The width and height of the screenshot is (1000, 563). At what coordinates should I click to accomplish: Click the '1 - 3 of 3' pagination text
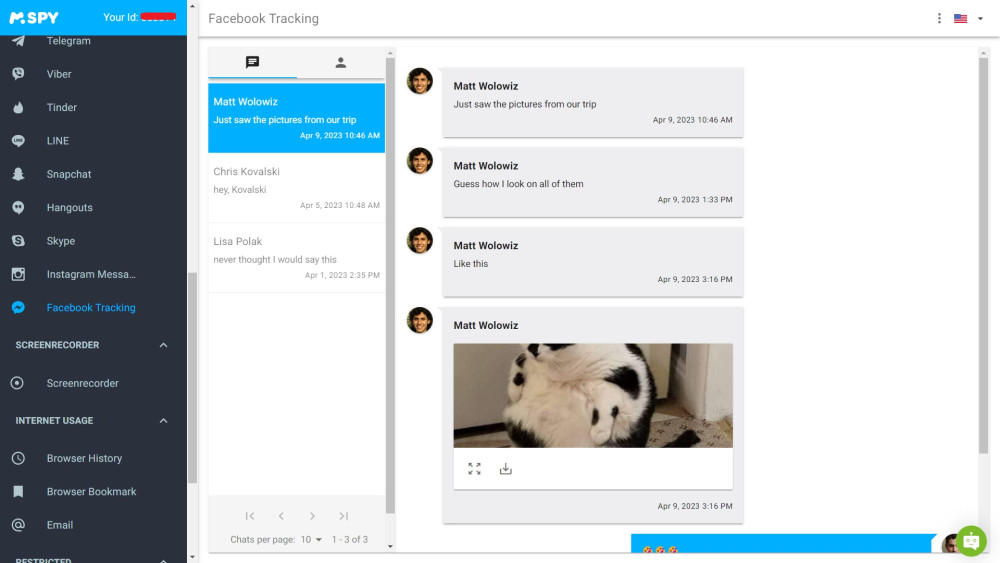pyautogui.click(x=349, y=539)
